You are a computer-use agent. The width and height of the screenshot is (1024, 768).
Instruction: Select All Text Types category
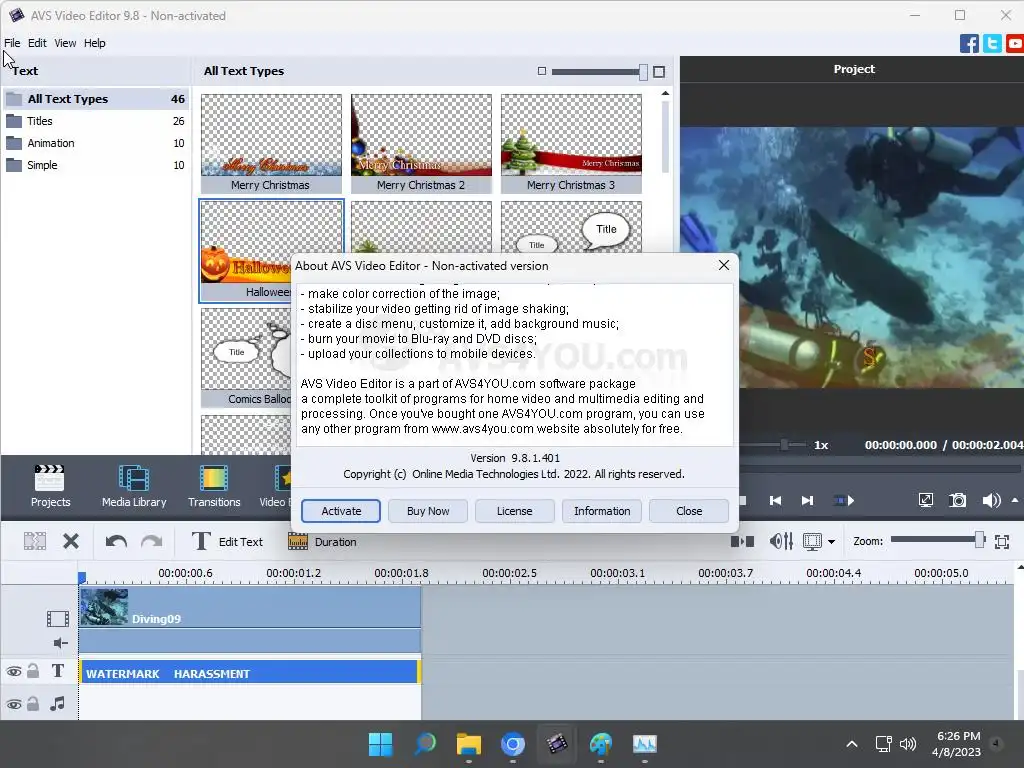click(x=96, y=99)
